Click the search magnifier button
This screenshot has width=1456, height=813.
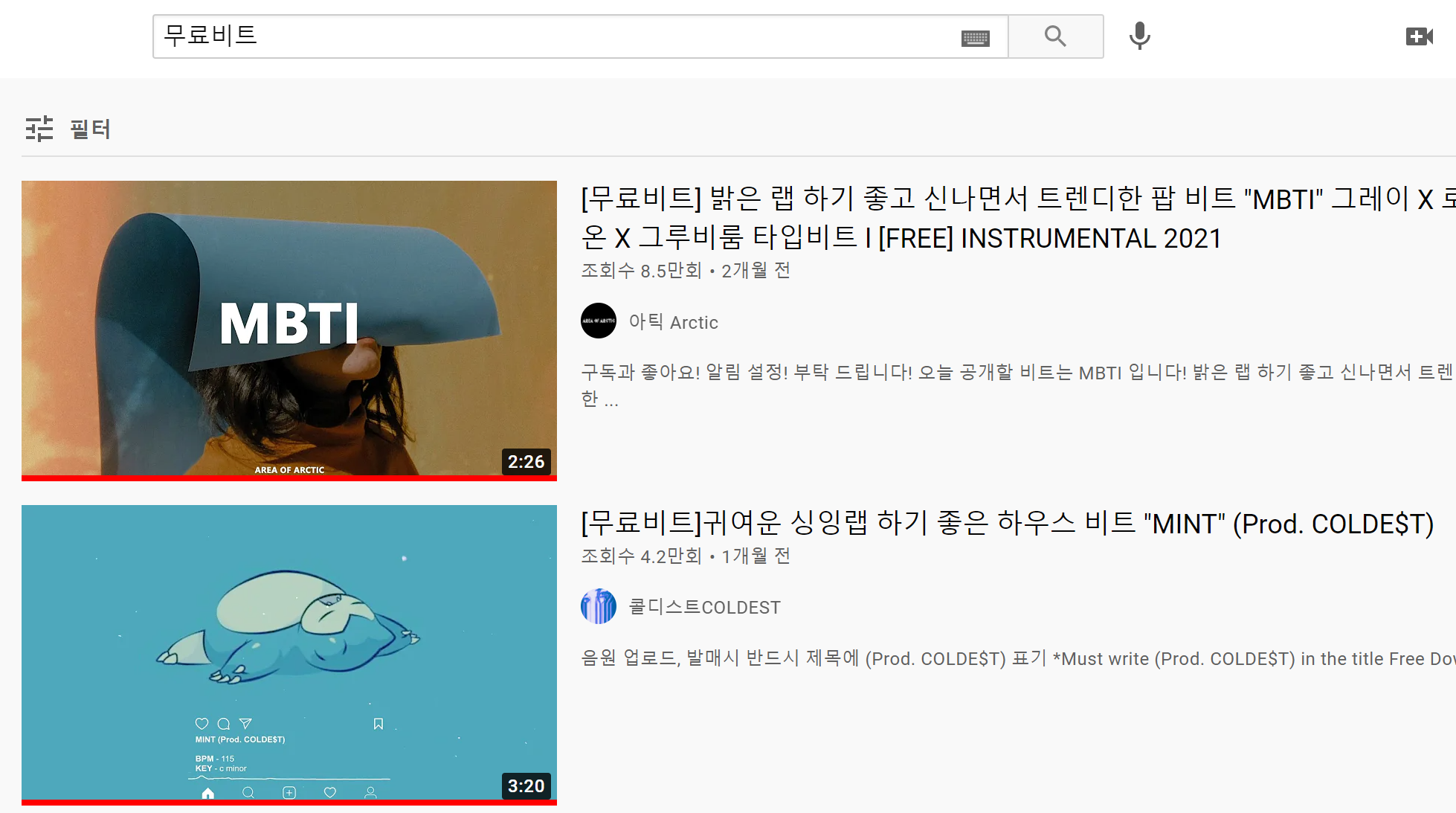tap(1055, 36)
